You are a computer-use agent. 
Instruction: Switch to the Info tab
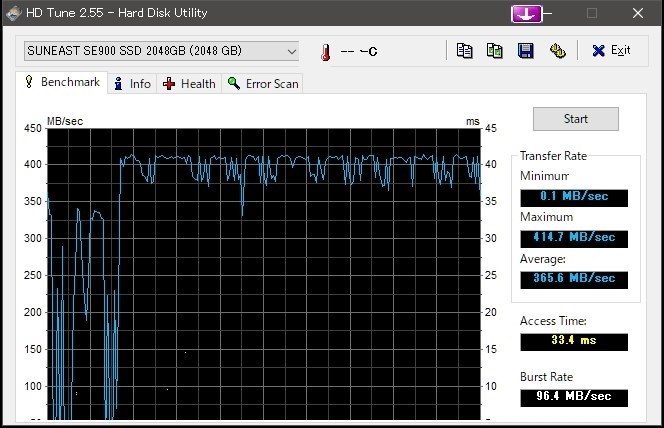tap(132, 84)
